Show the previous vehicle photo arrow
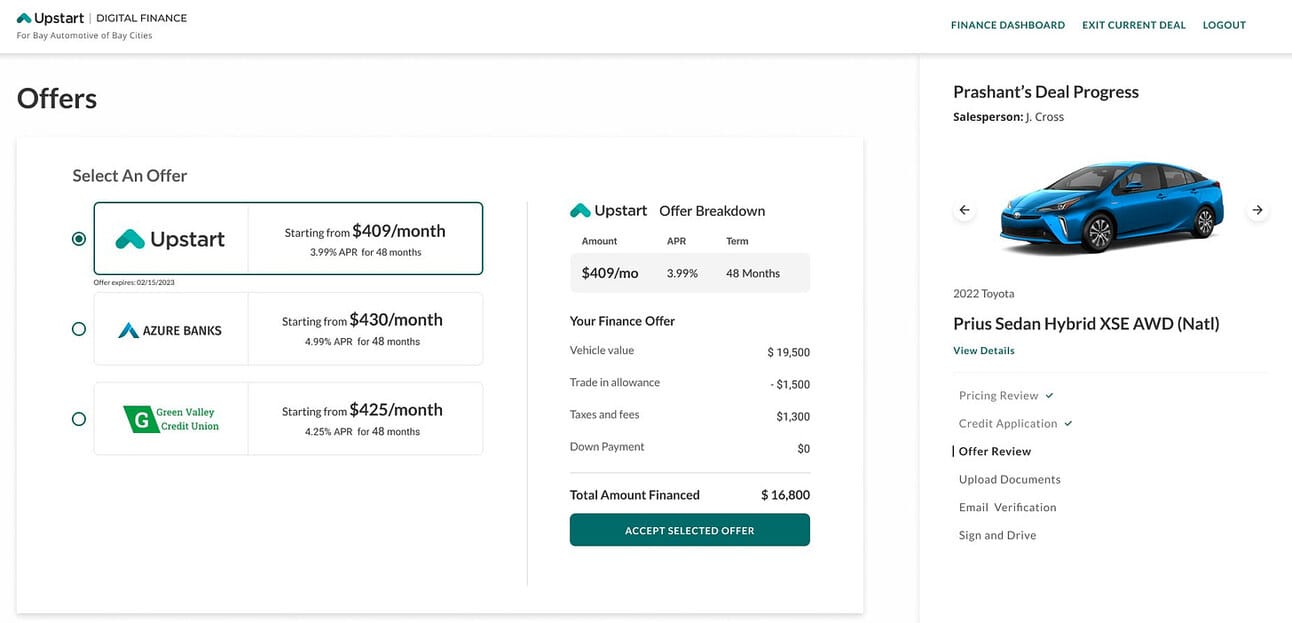Image resolution: width=1292 pixels, height=623 pixels. [964, 210]
